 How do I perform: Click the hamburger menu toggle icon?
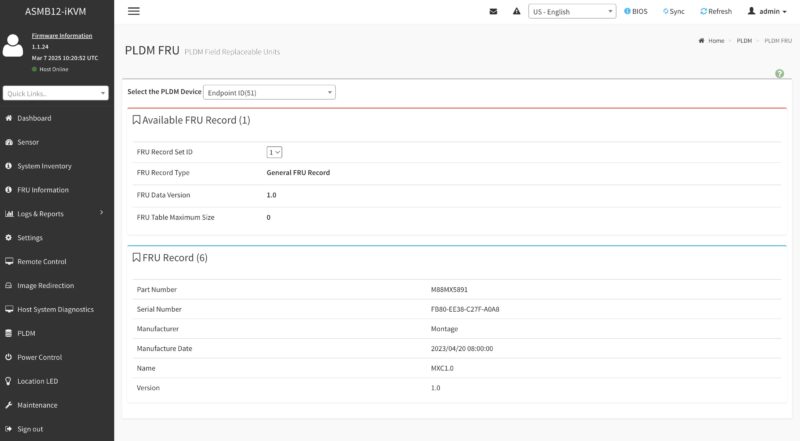(x=133, y=11)
